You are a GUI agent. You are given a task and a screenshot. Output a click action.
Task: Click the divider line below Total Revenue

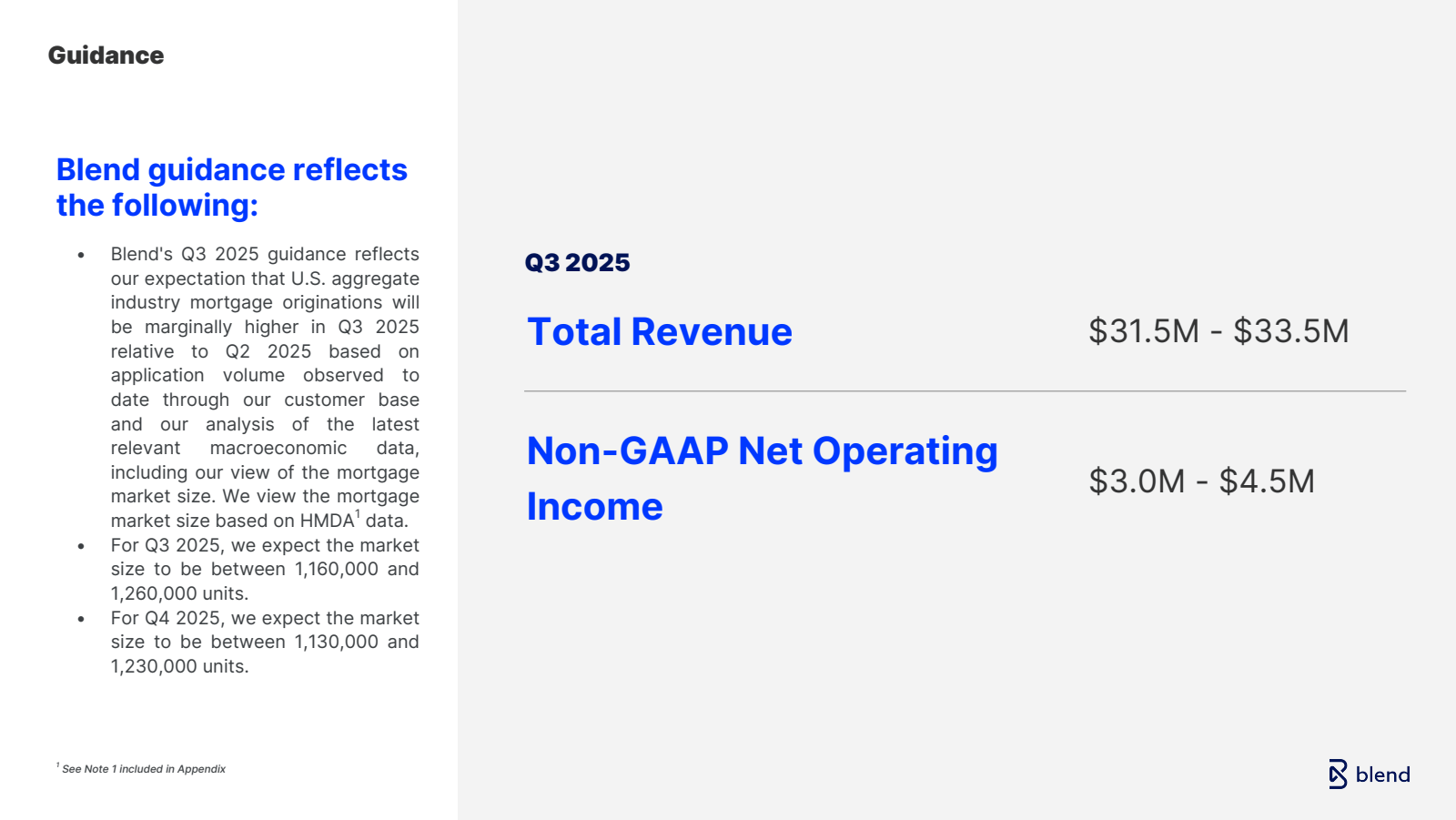[965, 391]
